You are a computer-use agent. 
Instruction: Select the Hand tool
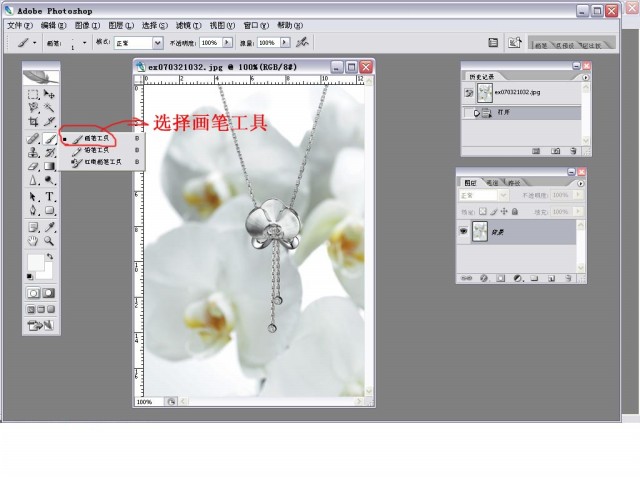click(33, 241)
